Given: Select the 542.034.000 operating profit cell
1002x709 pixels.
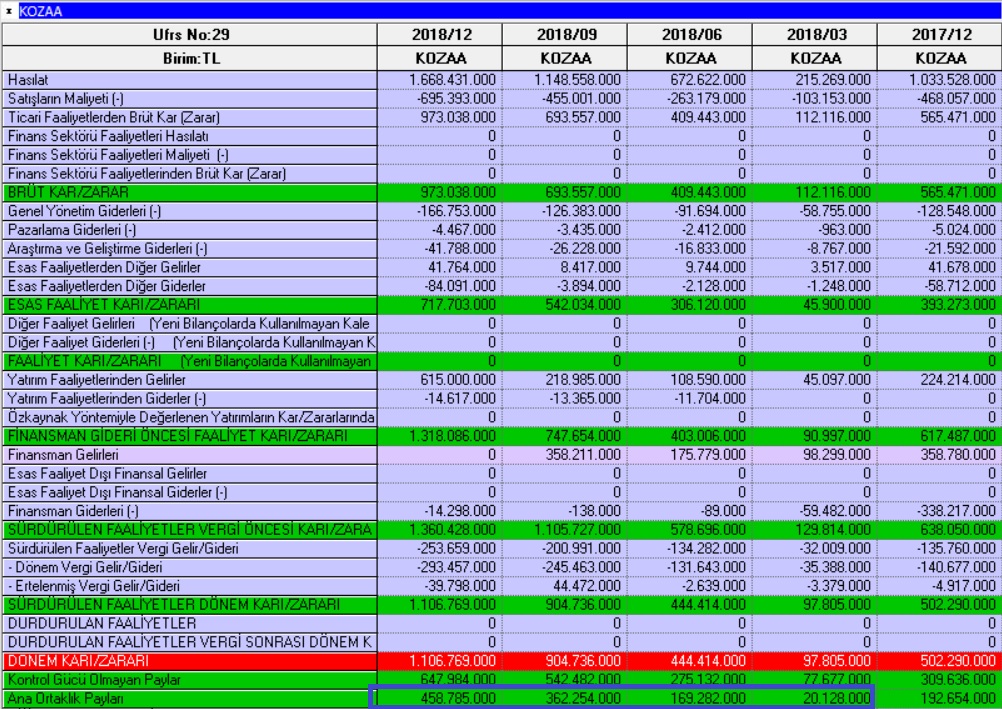Looking at the screenshot, I should click(565, 305).
